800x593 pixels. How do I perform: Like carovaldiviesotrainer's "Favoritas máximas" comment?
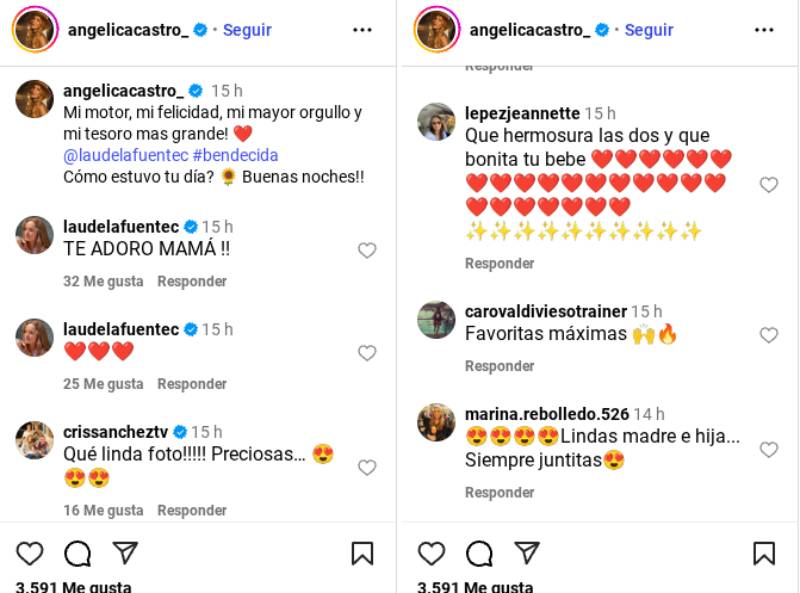coord(768,335)
